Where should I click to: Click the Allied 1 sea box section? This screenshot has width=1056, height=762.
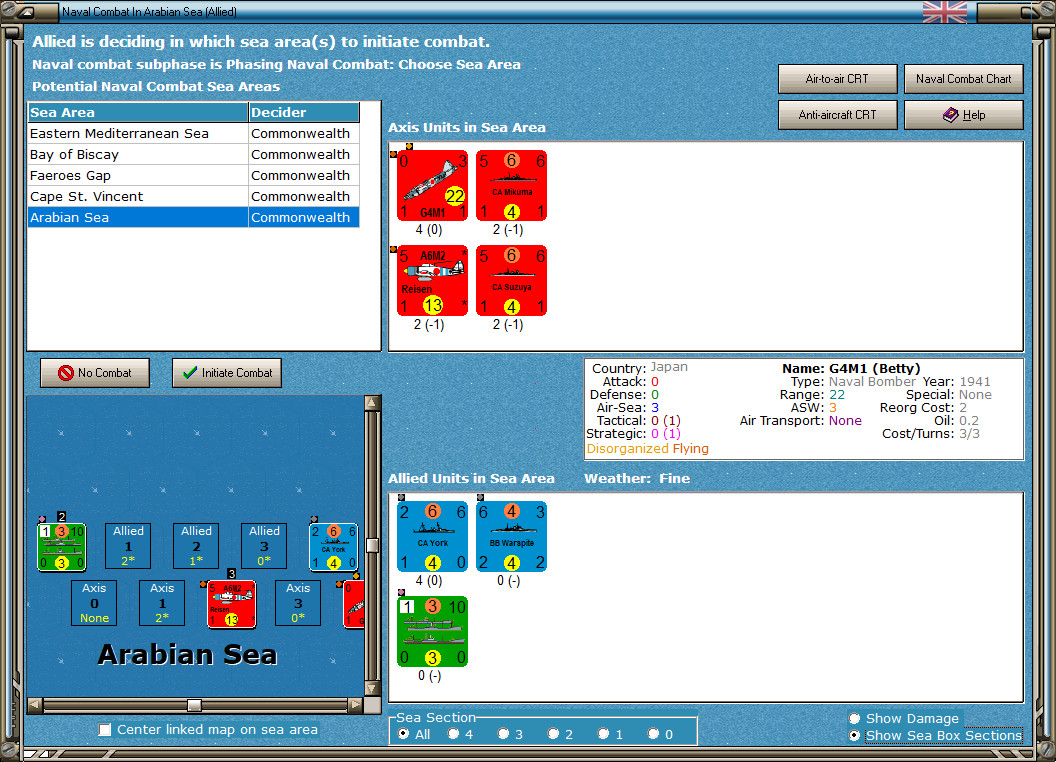128,546
